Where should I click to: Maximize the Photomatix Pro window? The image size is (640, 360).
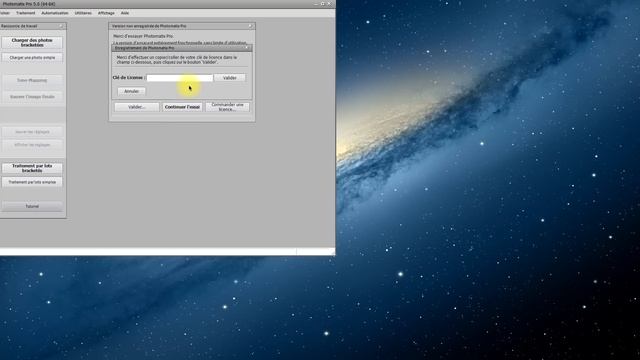(x=322, y=4)
